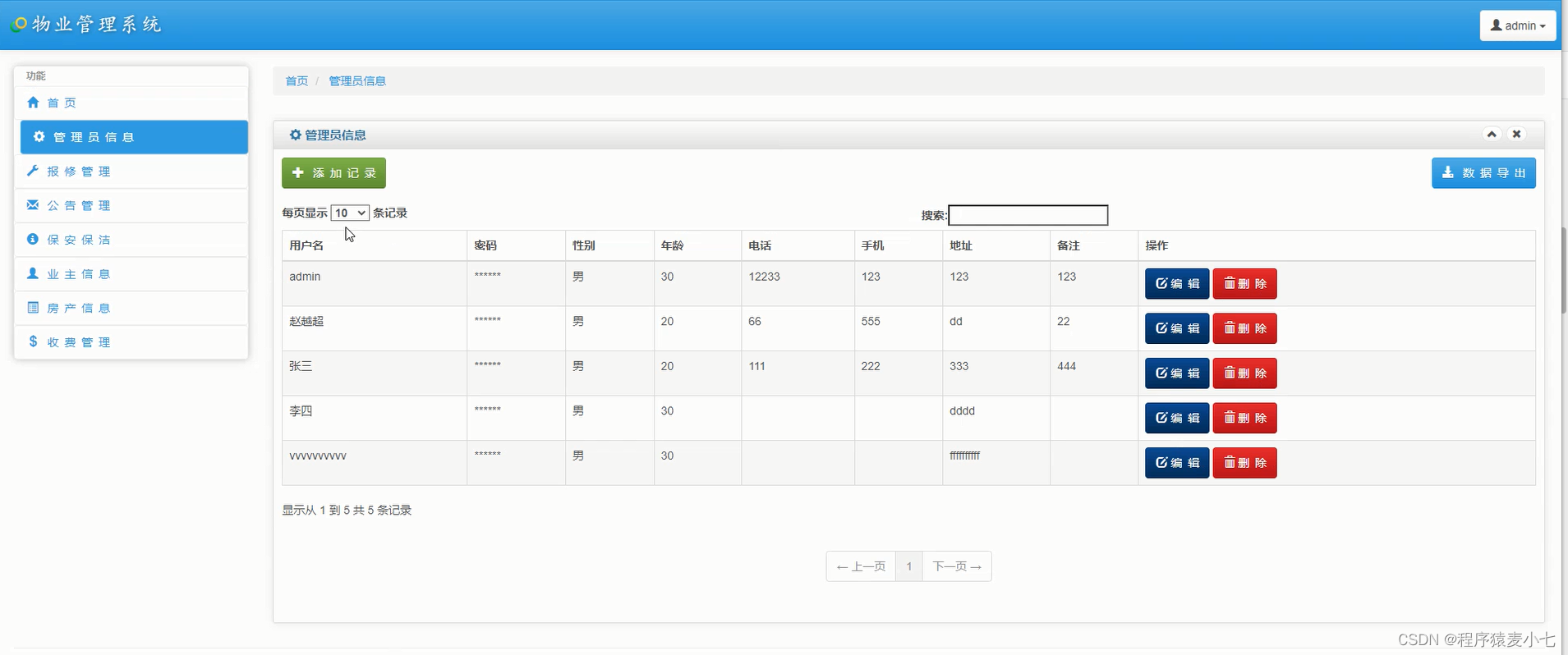The image size is (1568, 655).
Task: Click the page vertical scrollbar thumb
Action: 1564,270
